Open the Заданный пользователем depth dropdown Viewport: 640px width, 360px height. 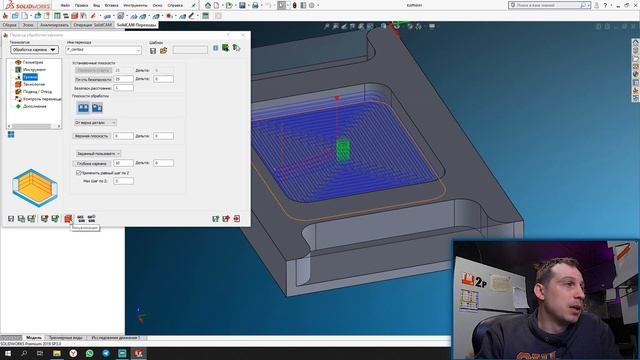pyautogui.click(x=98, y=153)
